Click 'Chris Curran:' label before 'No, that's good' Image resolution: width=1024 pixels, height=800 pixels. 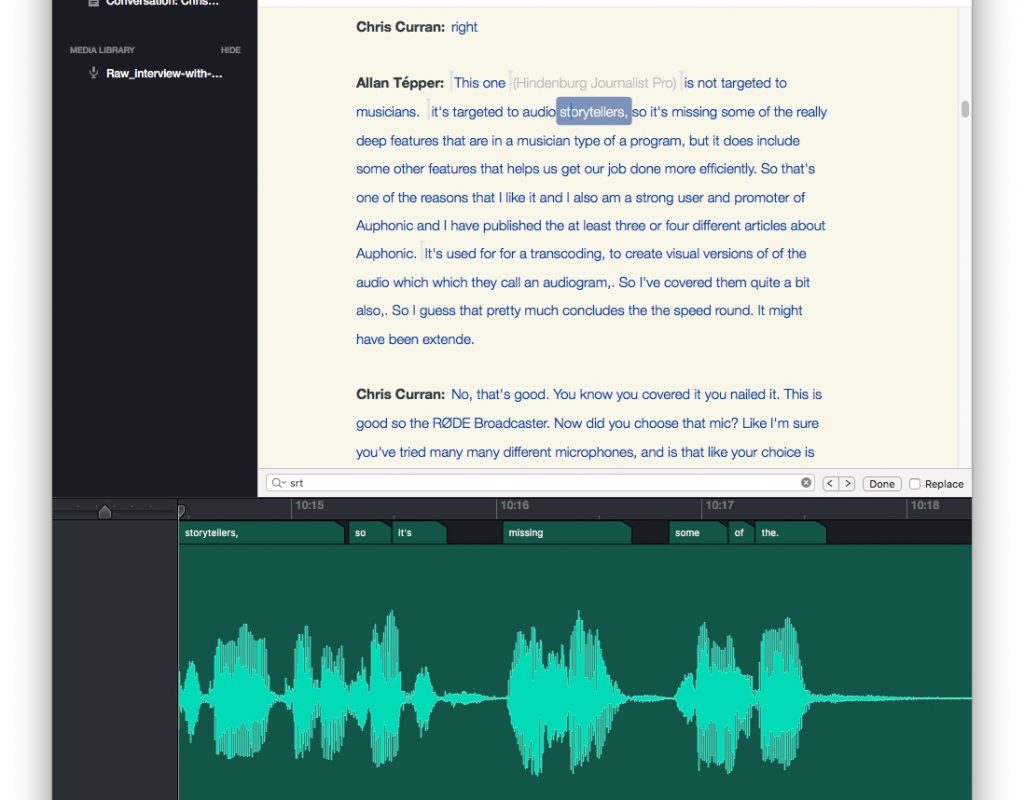click(x=400, y=394)
